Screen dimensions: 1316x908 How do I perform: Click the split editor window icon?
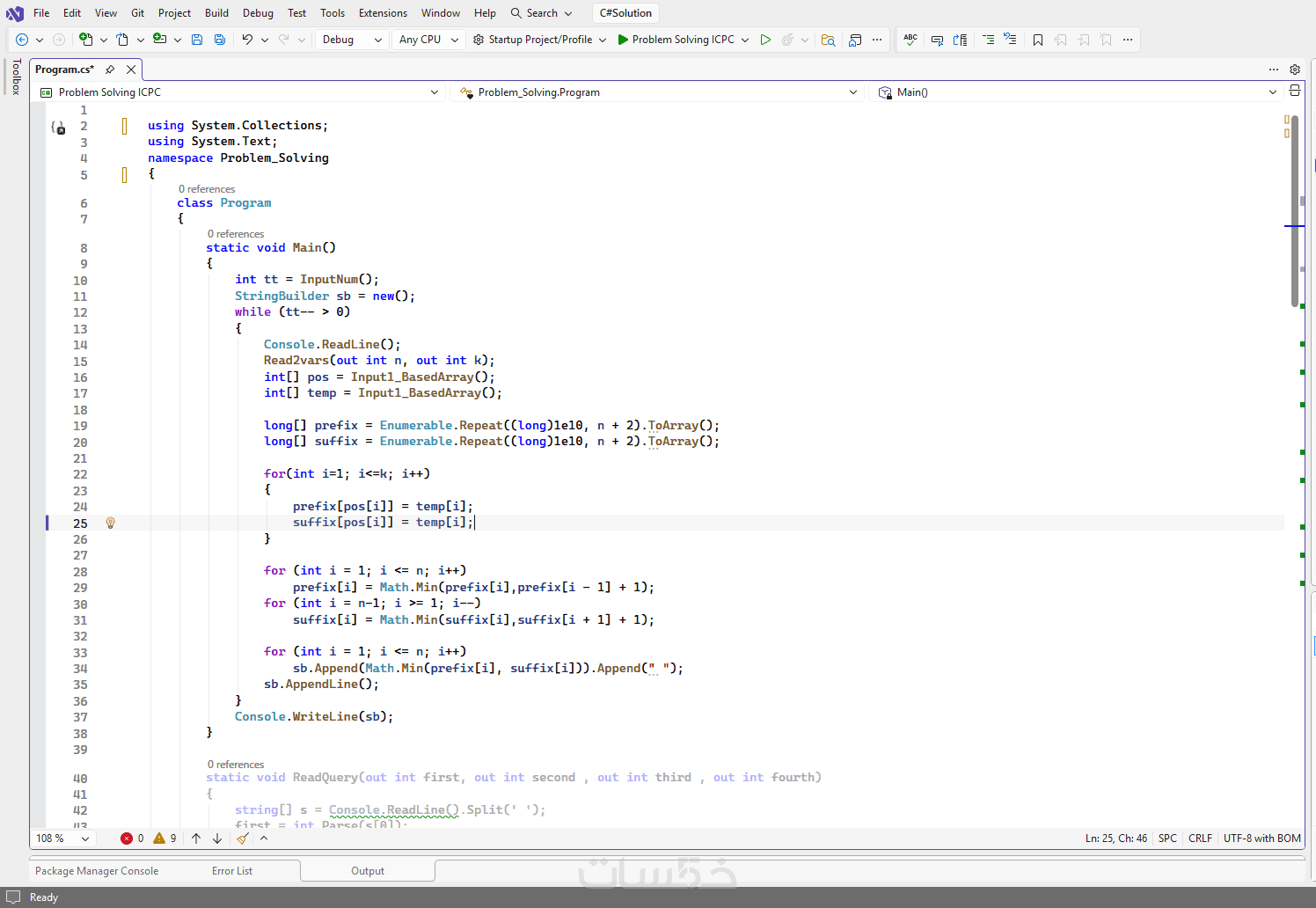click(x=1295, y=91)
